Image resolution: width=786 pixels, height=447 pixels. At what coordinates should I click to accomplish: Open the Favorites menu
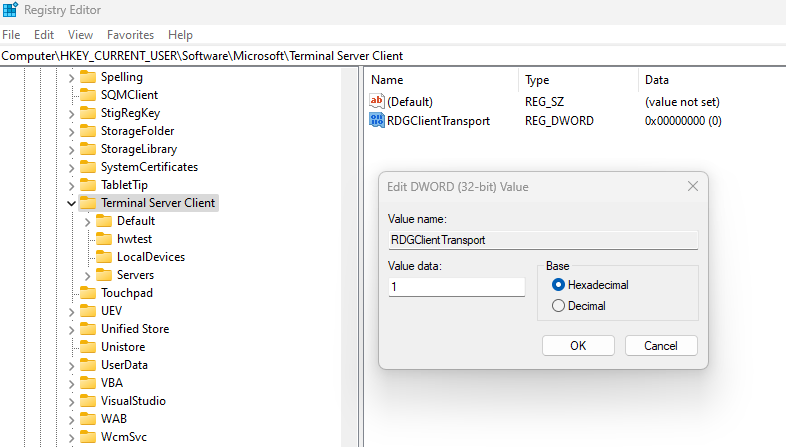[x=130, y=35]
